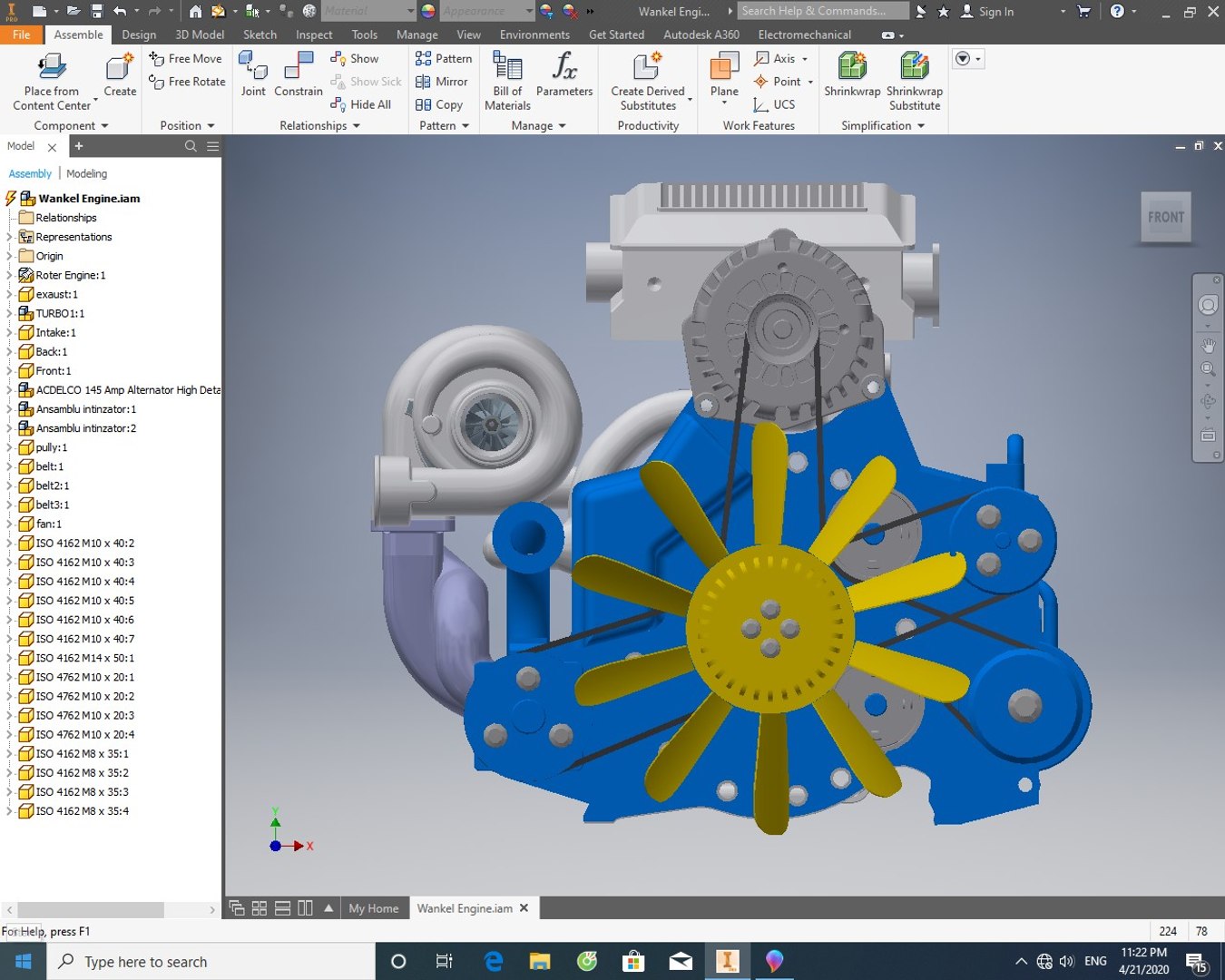Switch browser to Modeling view
1225x980 pixels.
click(x=86, y=173)
